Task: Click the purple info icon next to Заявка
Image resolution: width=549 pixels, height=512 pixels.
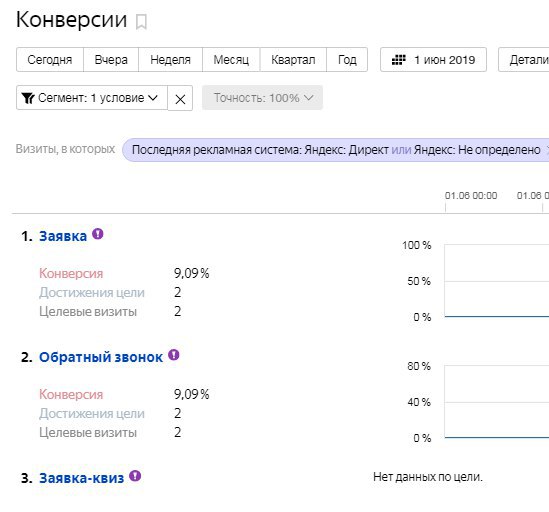Action: 98,234
